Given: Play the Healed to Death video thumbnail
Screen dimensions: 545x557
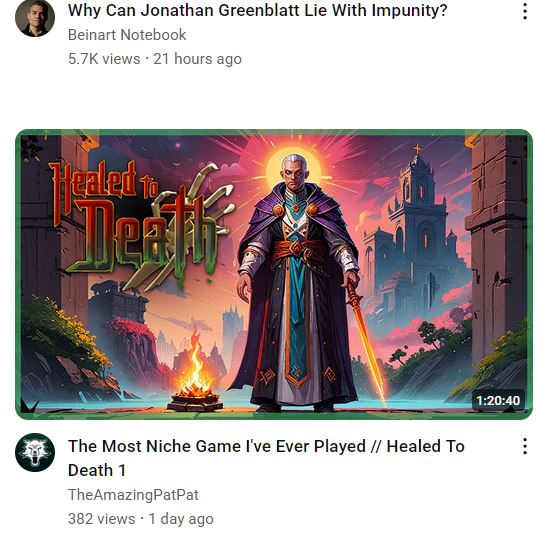Looking at the screenshot, I should [x=274, y=274].
